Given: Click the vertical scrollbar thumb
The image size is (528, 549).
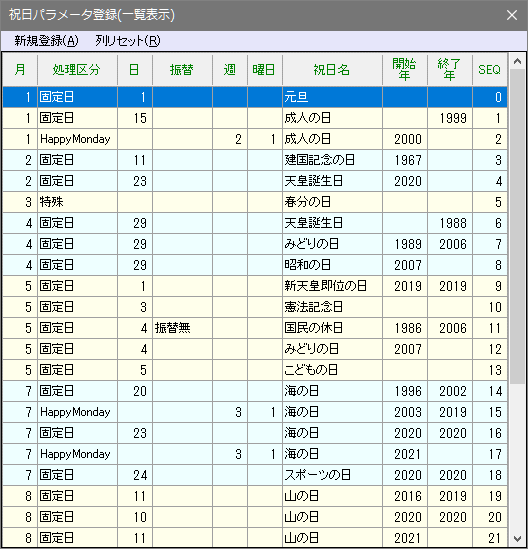Looking at the screenshot, I should [517, 227].
